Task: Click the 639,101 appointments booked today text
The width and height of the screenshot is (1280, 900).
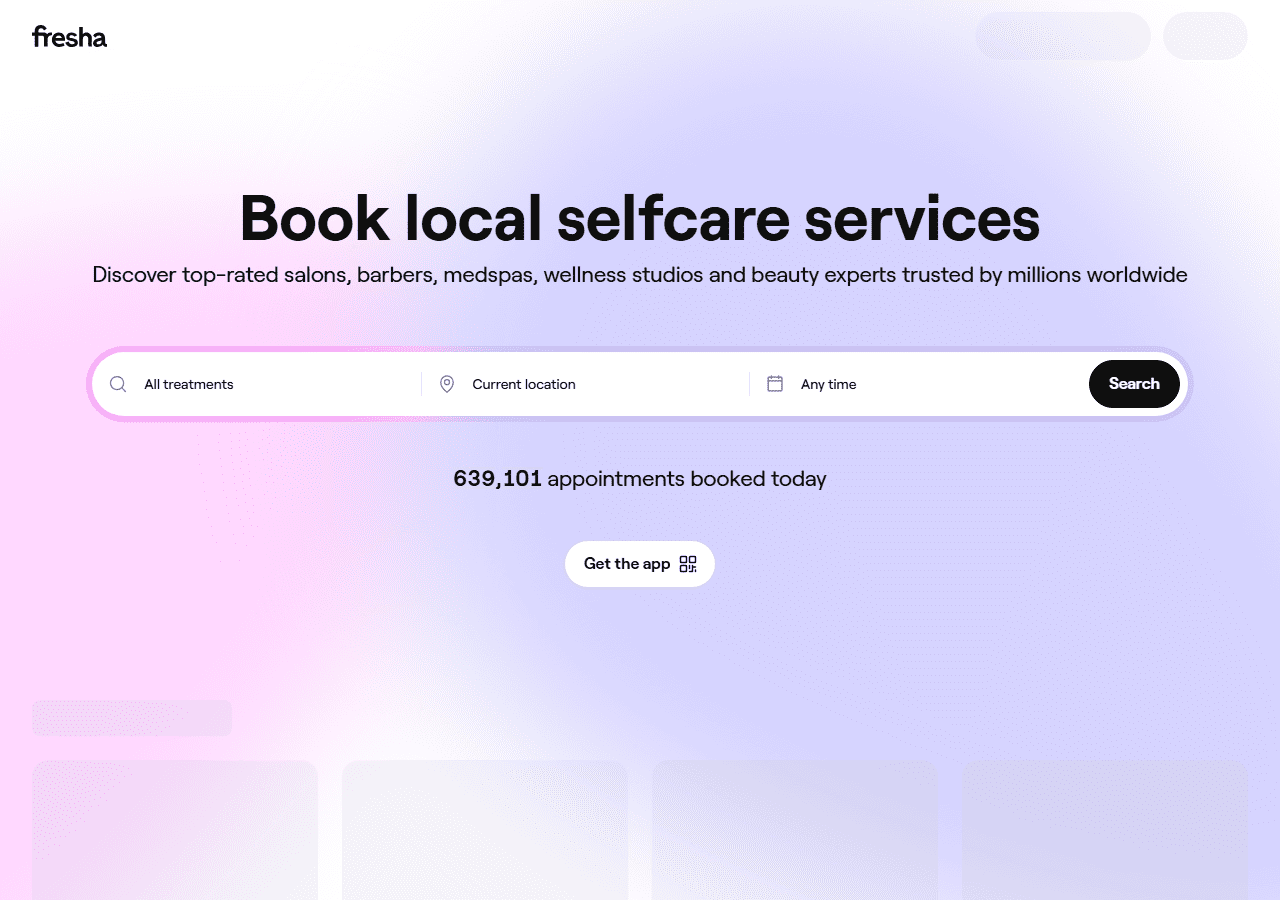Action: [x=640, y=479]
